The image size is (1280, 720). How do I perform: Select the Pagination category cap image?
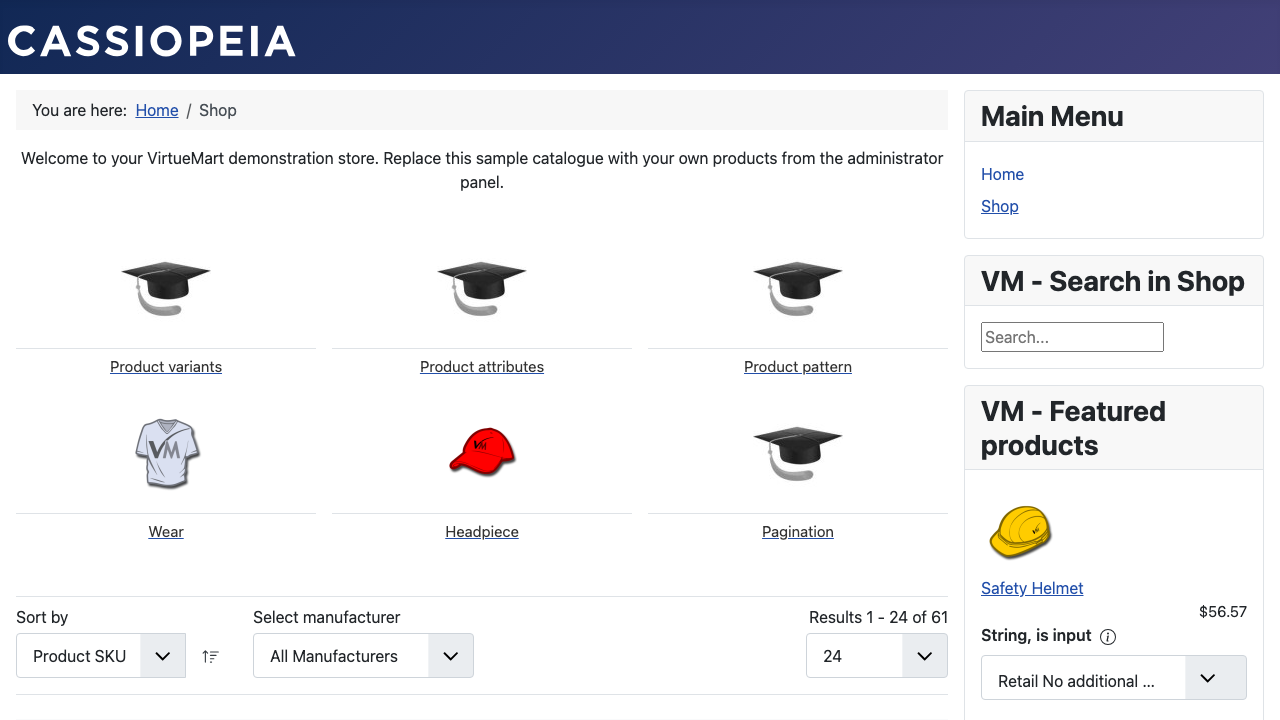(798, 453)
